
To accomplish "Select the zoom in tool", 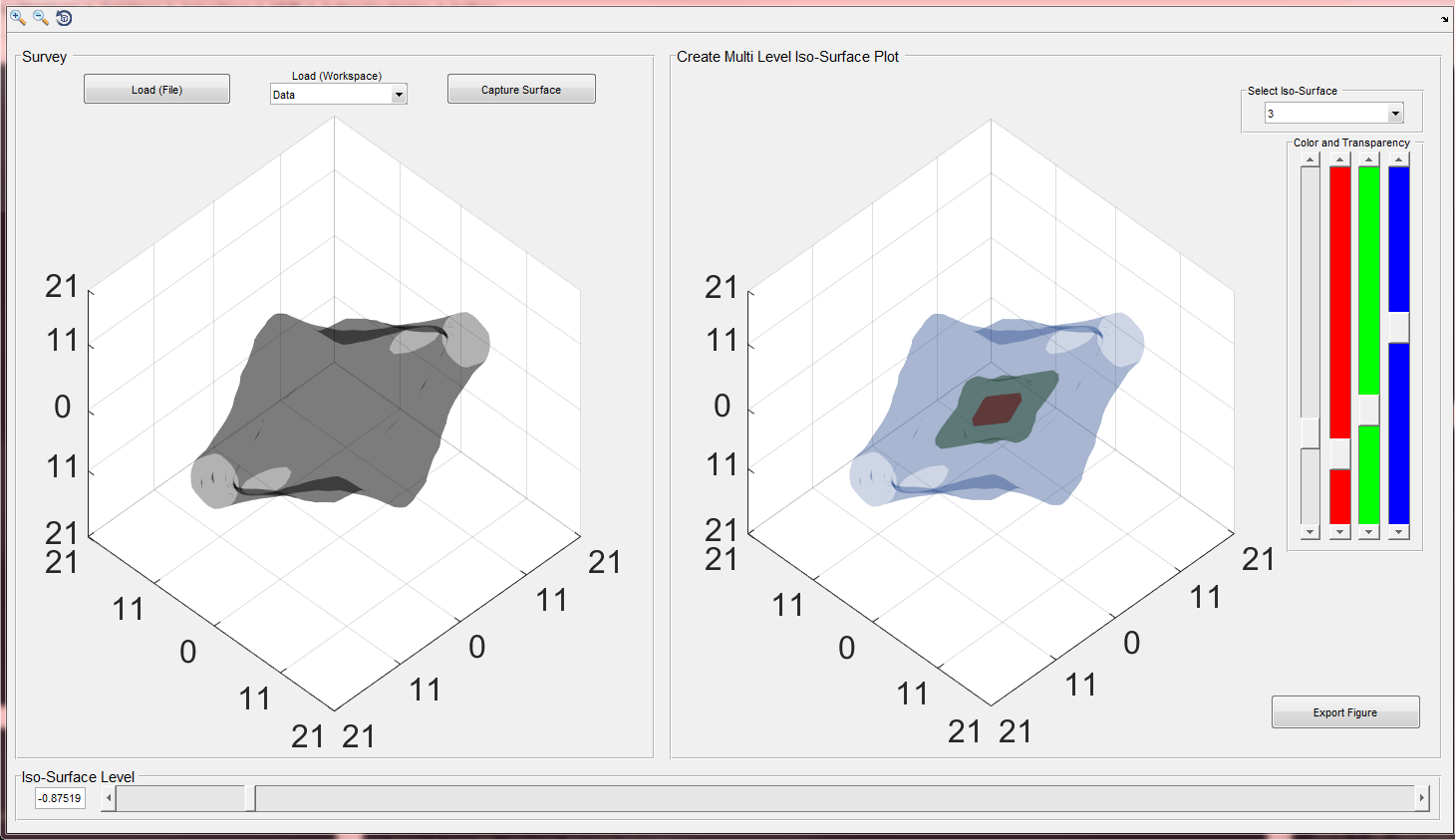I will click(x=17, y=17).
